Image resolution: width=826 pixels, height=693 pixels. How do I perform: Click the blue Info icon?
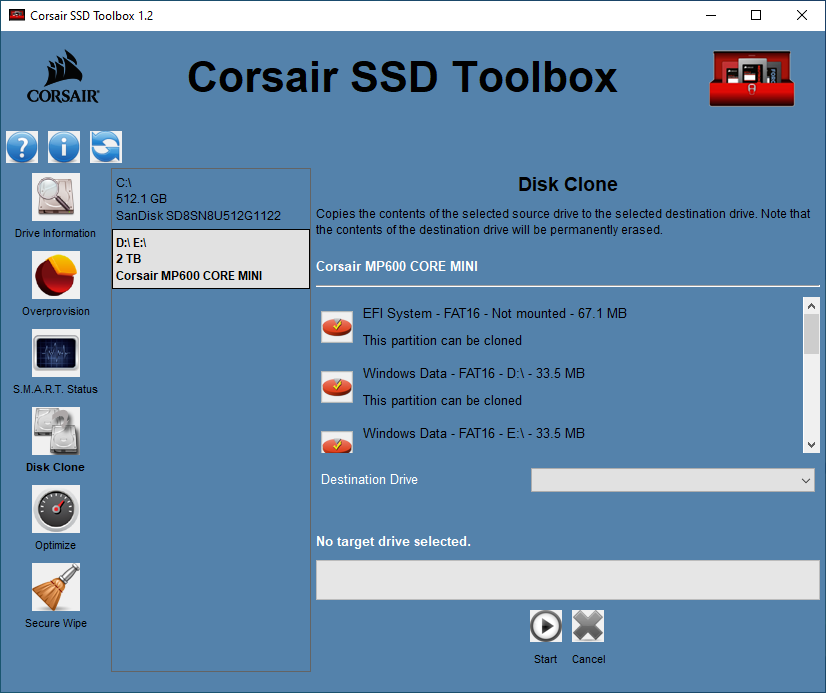tap(64, 147)
